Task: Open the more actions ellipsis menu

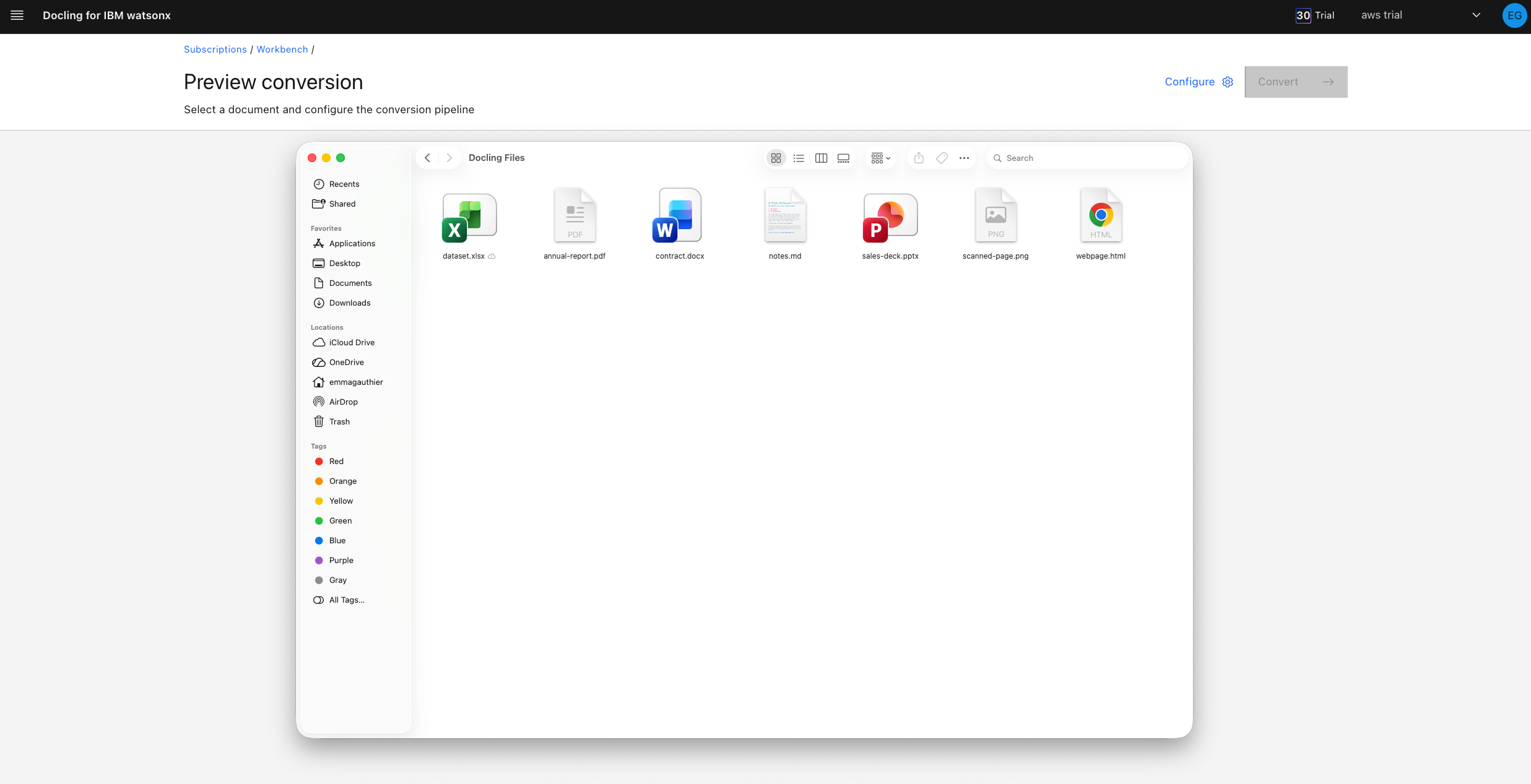Action: pos(964,158)
